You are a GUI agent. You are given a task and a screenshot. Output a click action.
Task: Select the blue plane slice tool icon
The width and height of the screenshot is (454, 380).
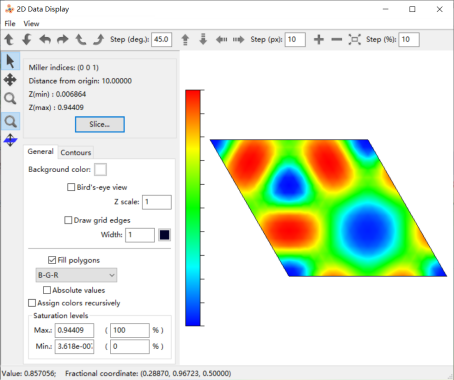(x=10, y=140)
